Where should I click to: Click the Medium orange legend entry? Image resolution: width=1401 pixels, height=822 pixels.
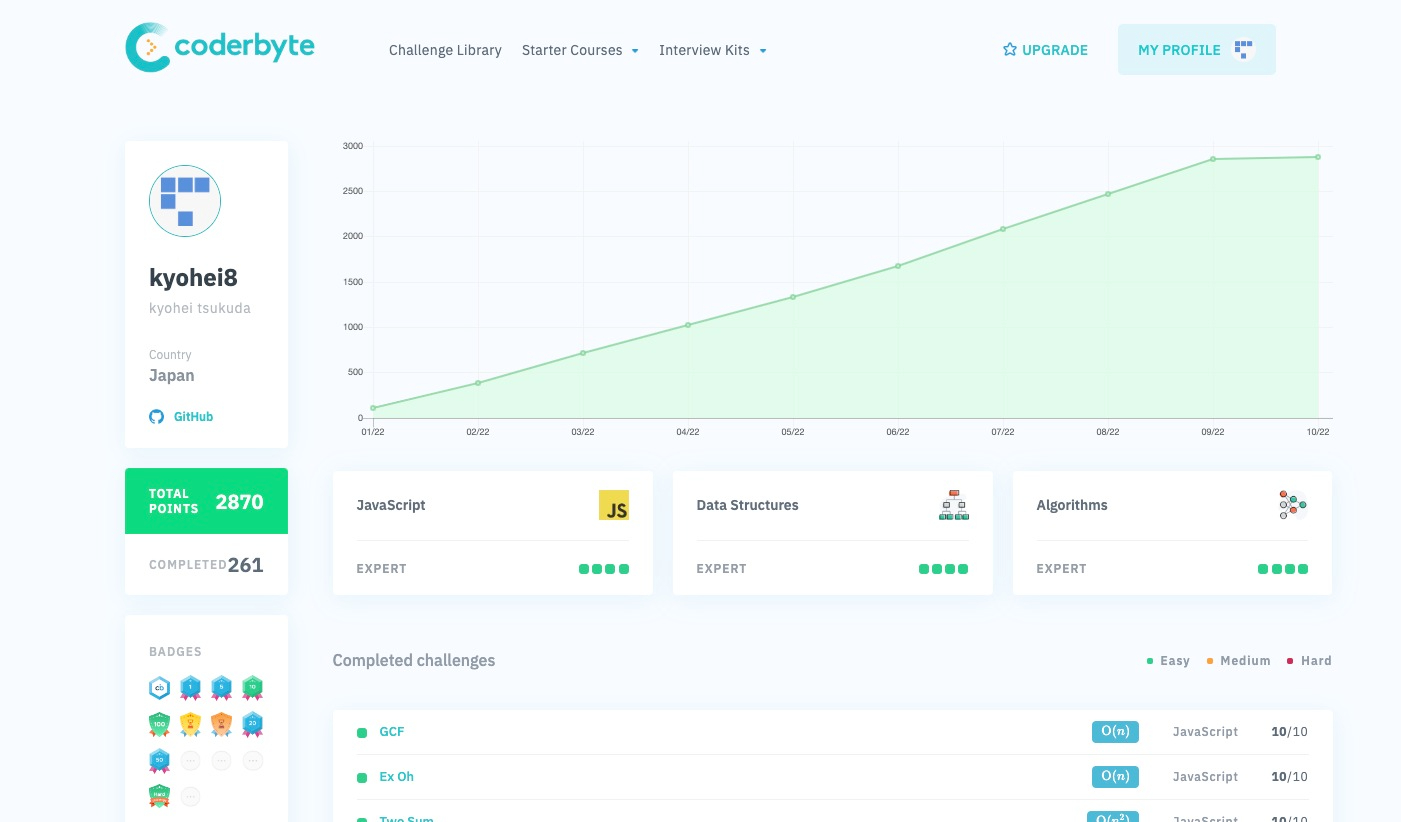coord(1238,661)
